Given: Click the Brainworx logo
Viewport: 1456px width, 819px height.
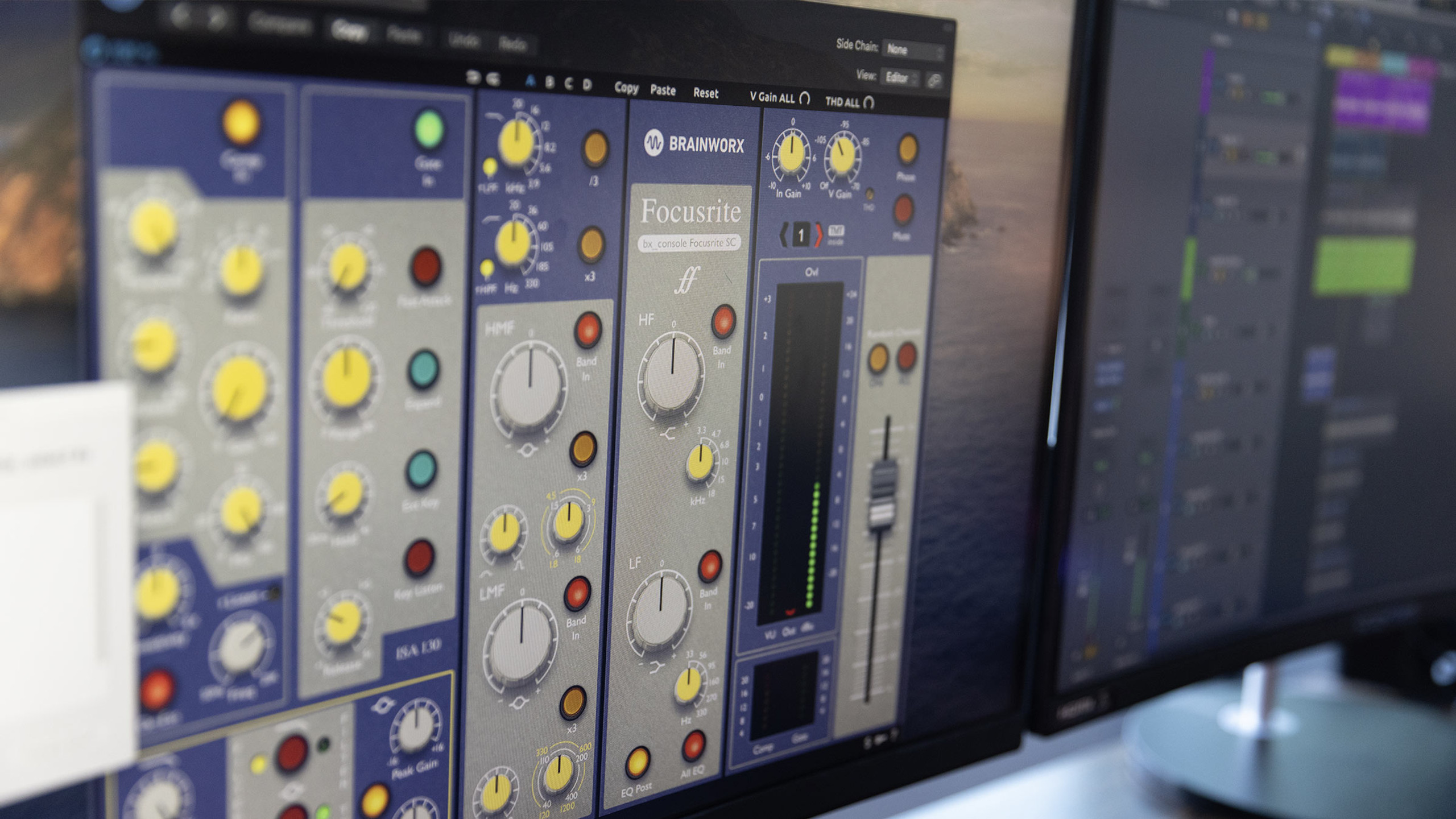Looking at the screenshot, I should [694, 143].
